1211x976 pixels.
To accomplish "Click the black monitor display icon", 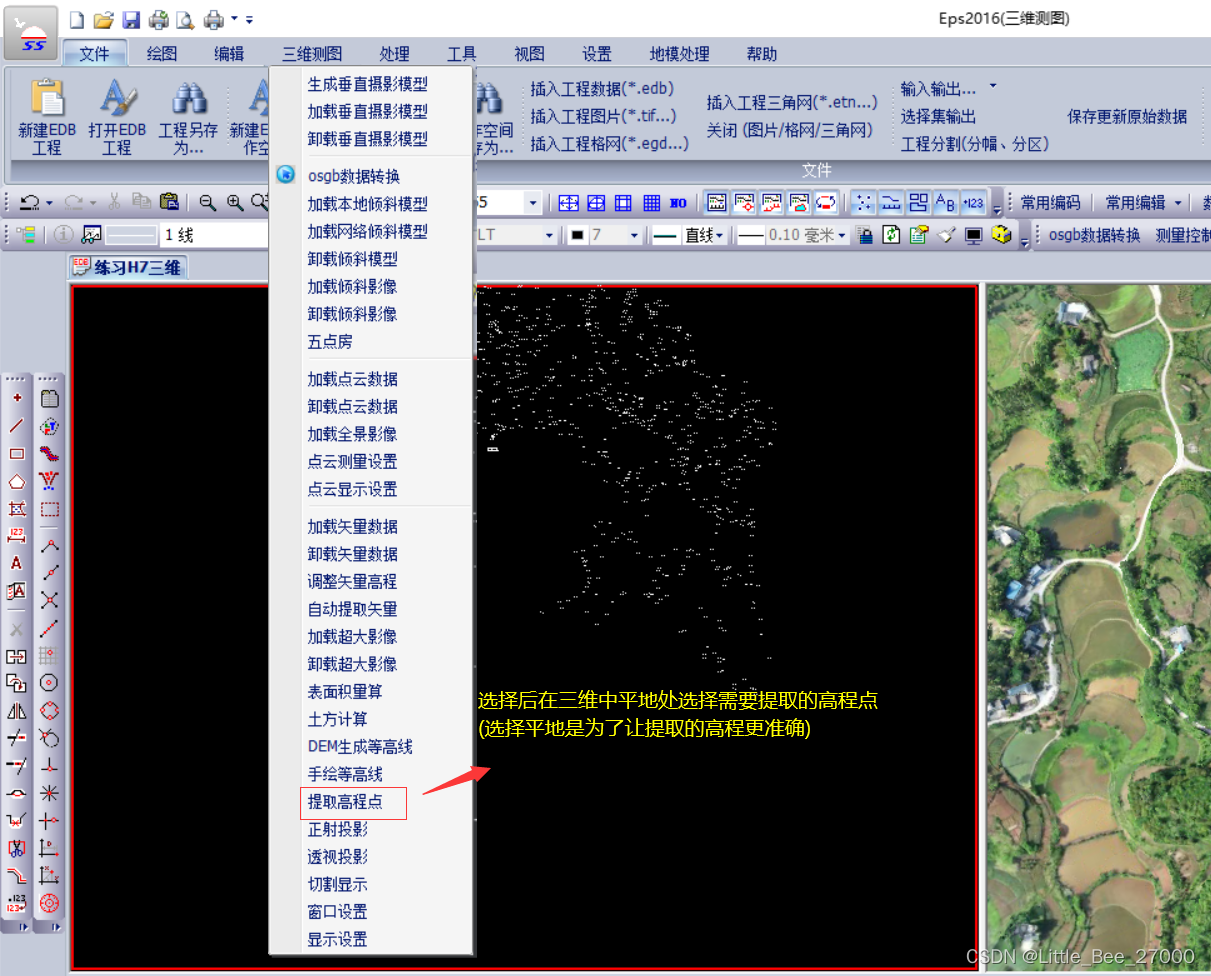I will point(973,235).
